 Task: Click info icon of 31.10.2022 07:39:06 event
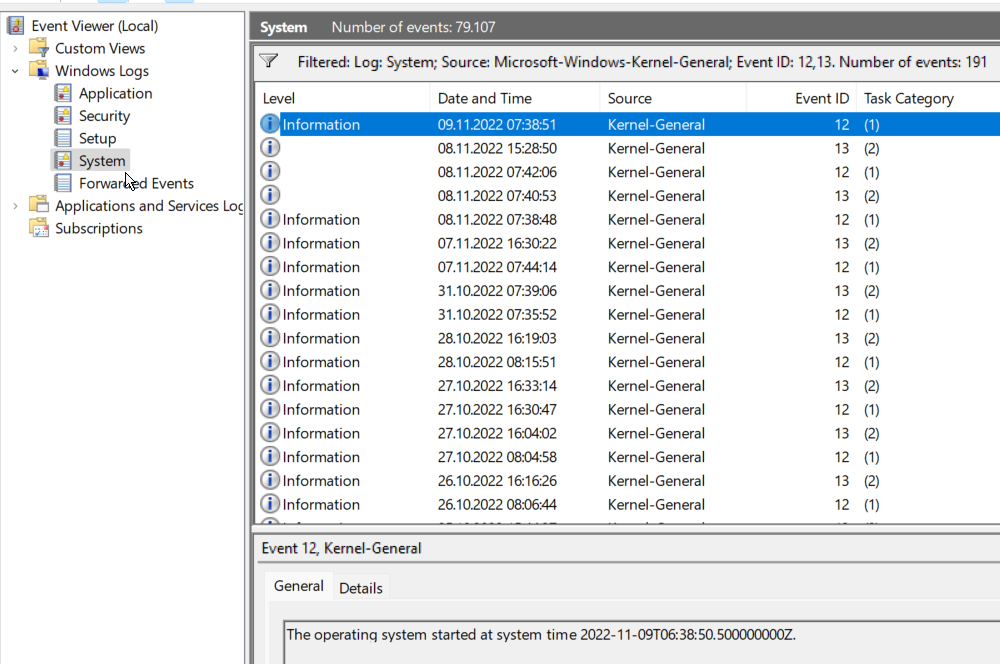point(270,290)
